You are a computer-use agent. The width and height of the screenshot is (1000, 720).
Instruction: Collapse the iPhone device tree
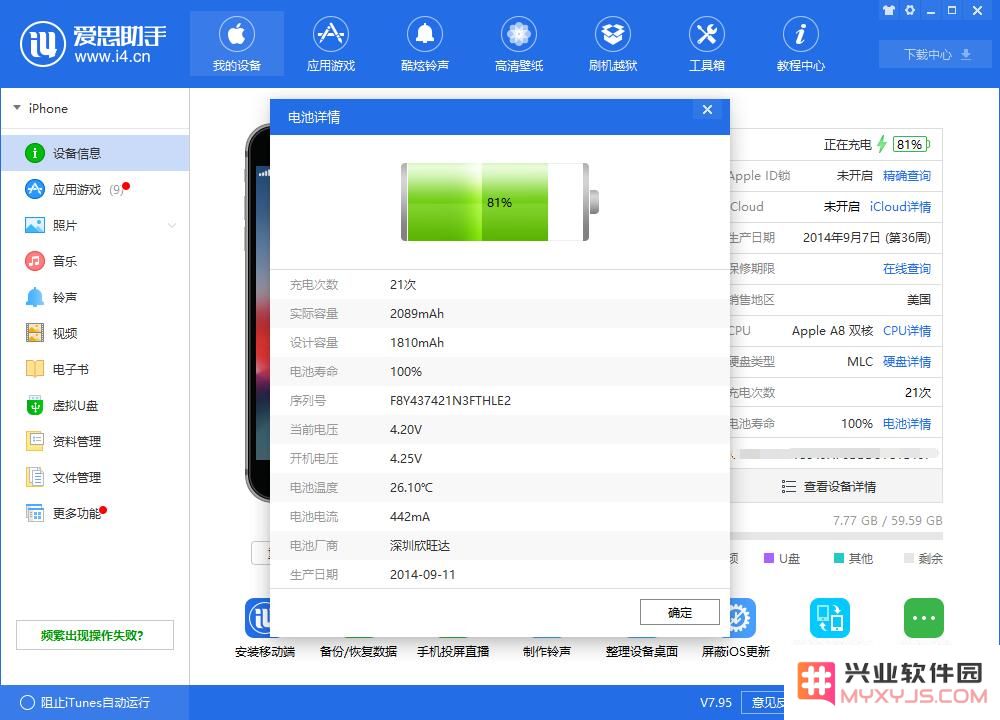tap(17, 108)
